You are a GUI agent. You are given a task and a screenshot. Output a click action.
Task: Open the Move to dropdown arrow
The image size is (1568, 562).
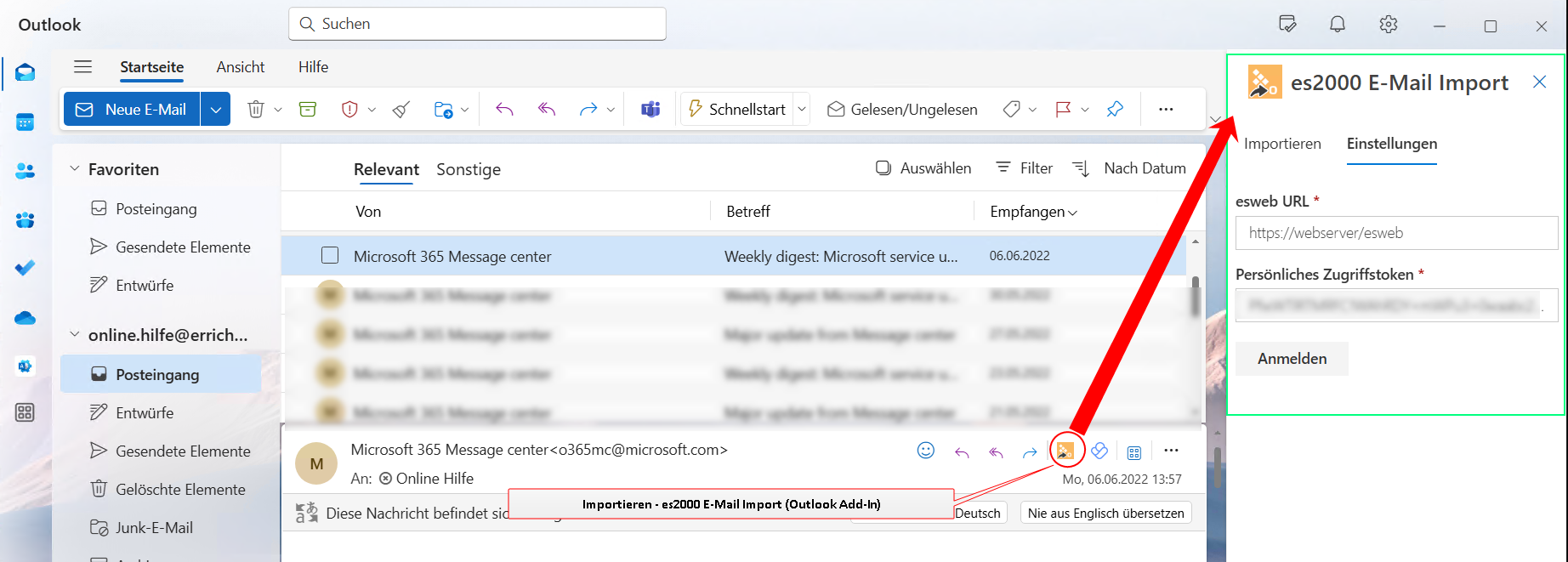[x=464, y=110]
